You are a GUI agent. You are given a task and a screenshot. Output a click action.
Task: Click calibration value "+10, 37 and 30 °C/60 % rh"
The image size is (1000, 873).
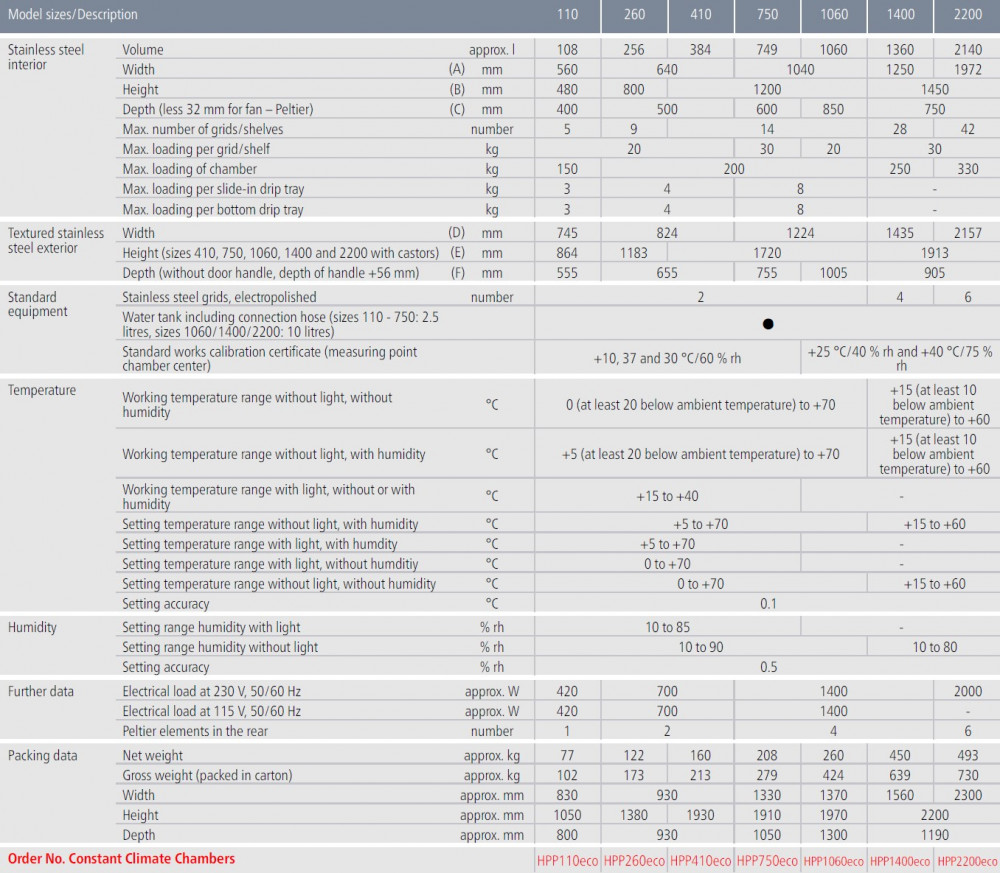(x=667, y=358)
